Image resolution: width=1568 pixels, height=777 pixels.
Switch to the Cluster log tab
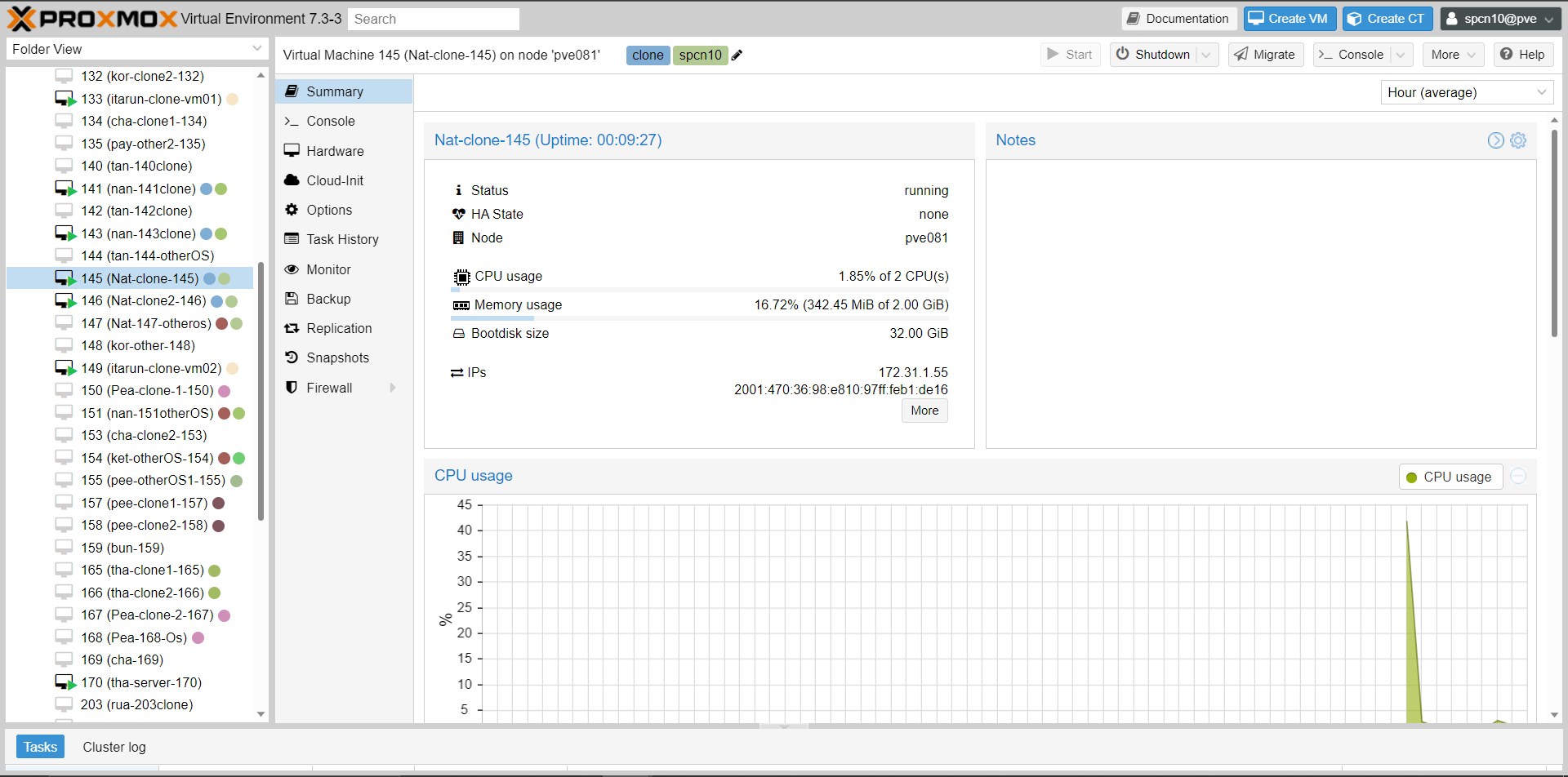pos(114,747)
